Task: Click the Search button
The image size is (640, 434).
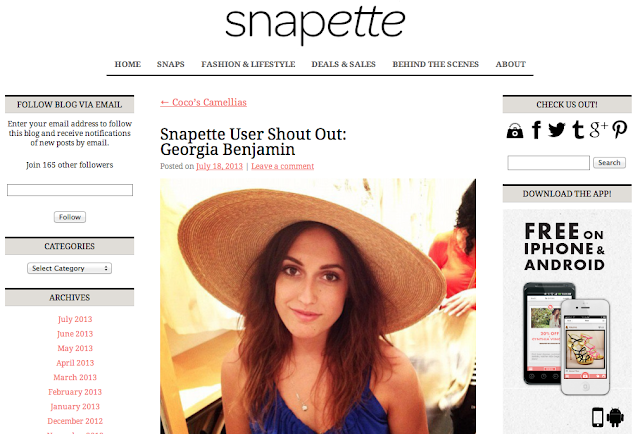Action: (609, 162)
